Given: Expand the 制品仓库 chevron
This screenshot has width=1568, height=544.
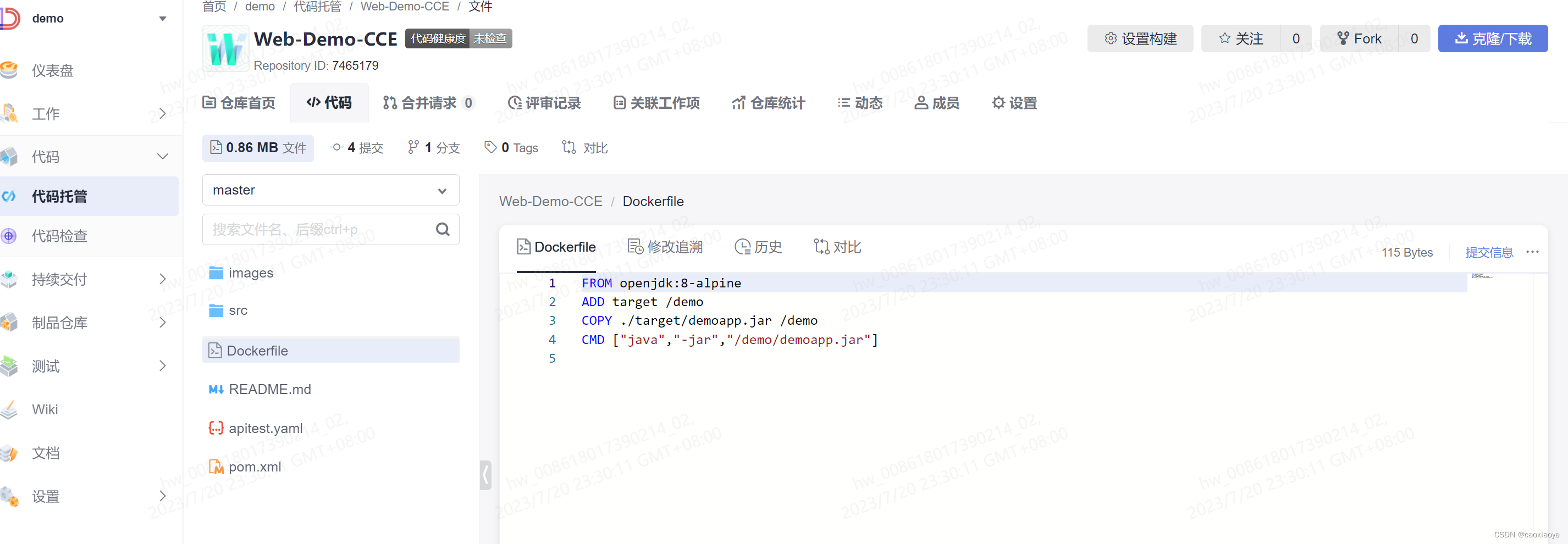Looking at the screenshot, I should 163,323.
